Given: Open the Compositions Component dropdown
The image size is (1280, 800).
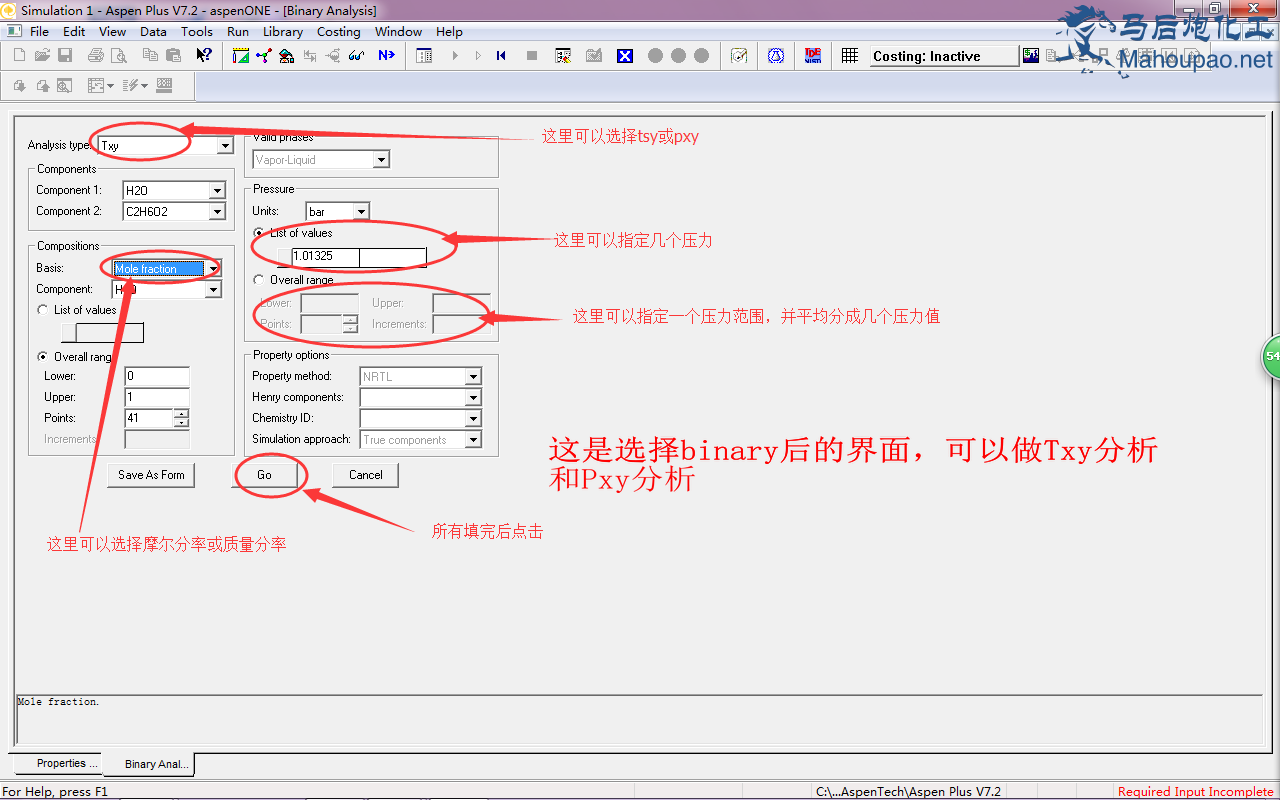Looking at the screenshot, I should click(x=213, y=290).
